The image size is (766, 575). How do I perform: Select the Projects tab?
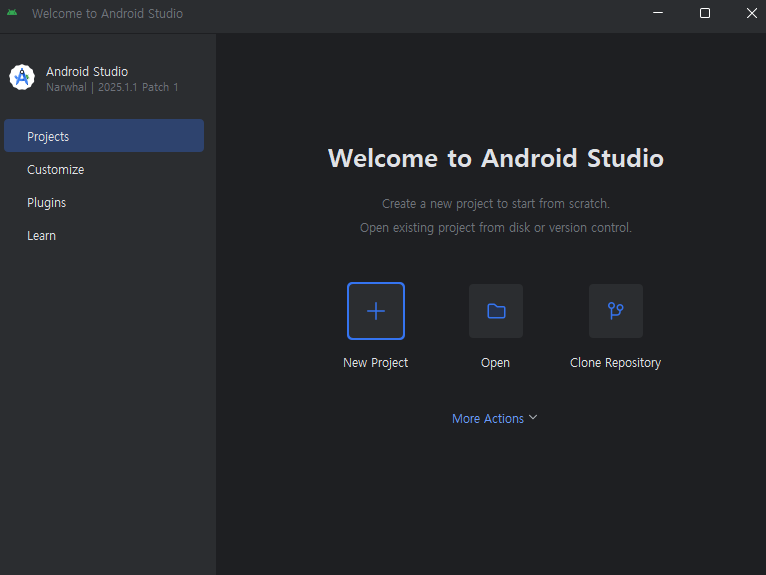point(104,136)
